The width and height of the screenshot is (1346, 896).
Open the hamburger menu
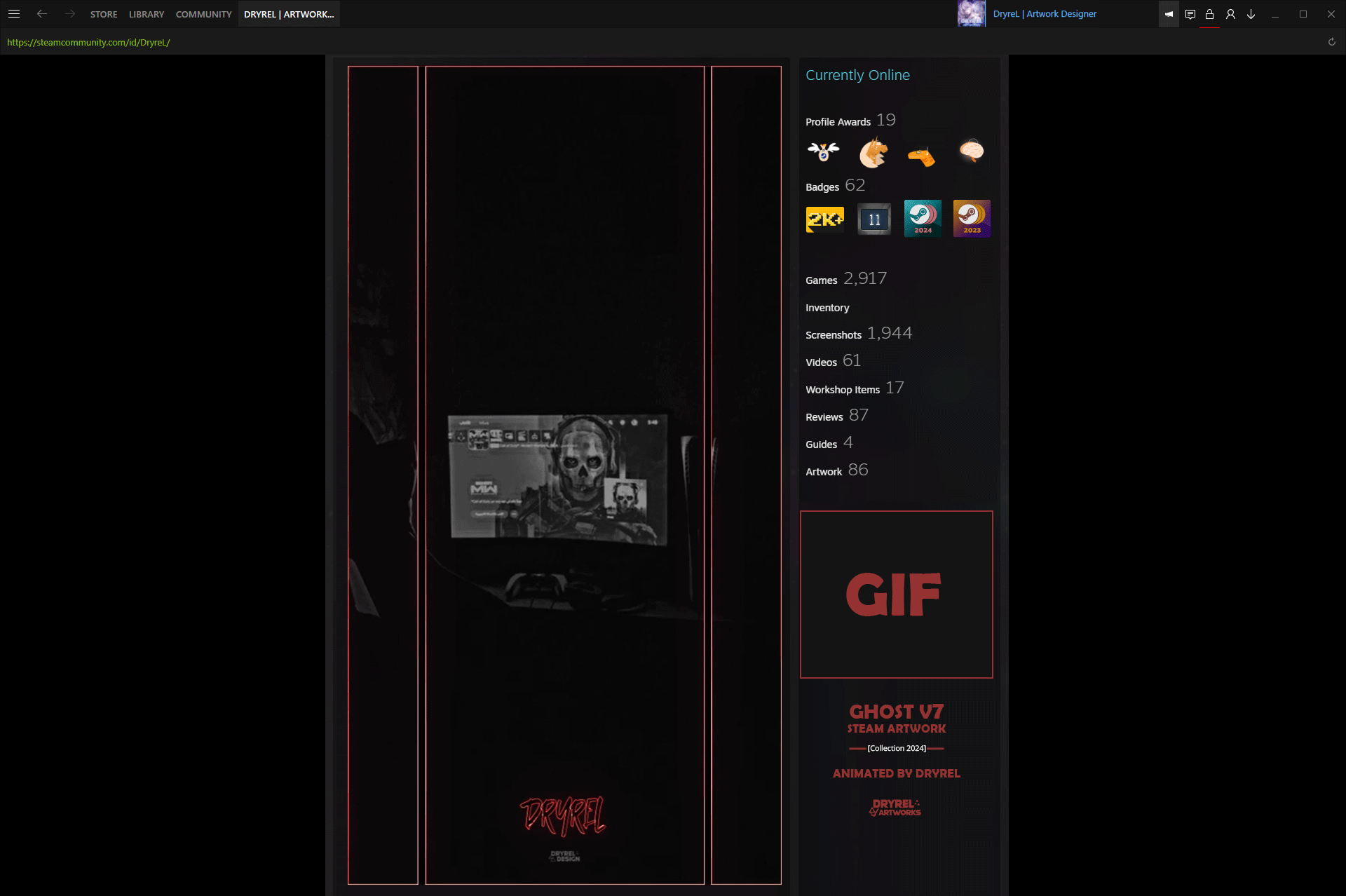pyautogui.click(x=13, y=14)
